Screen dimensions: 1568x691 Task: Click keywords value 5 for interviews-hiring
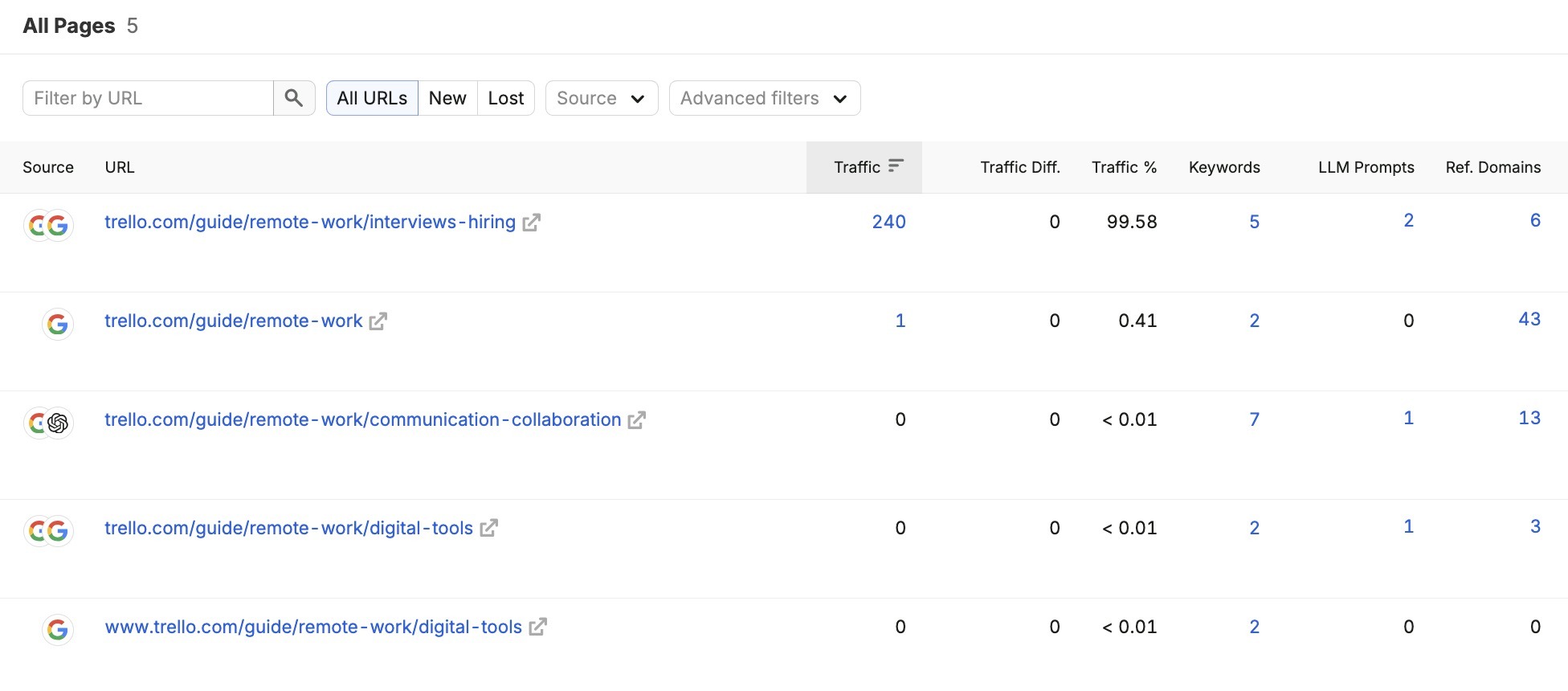tap(1255, 222)
